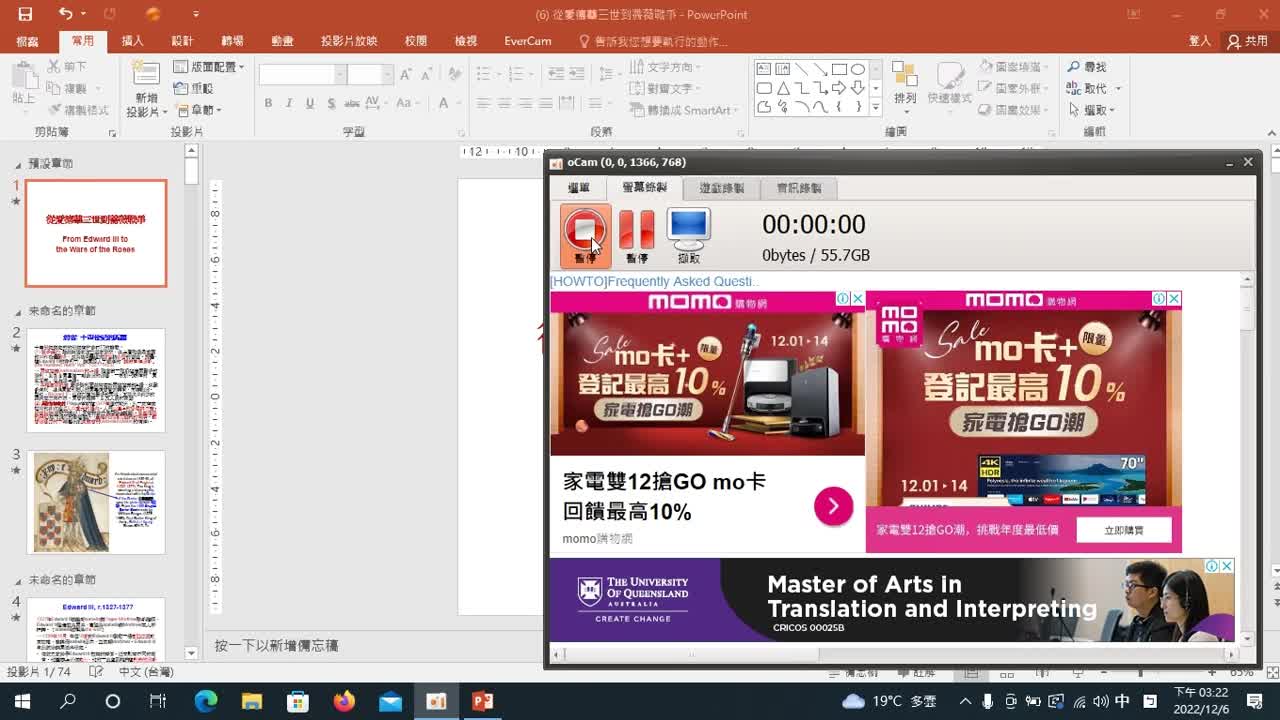The width and height of the screenshot is (1280, 720).
Task: Open the 設計 ribbon tab
Action: (182, 41)
